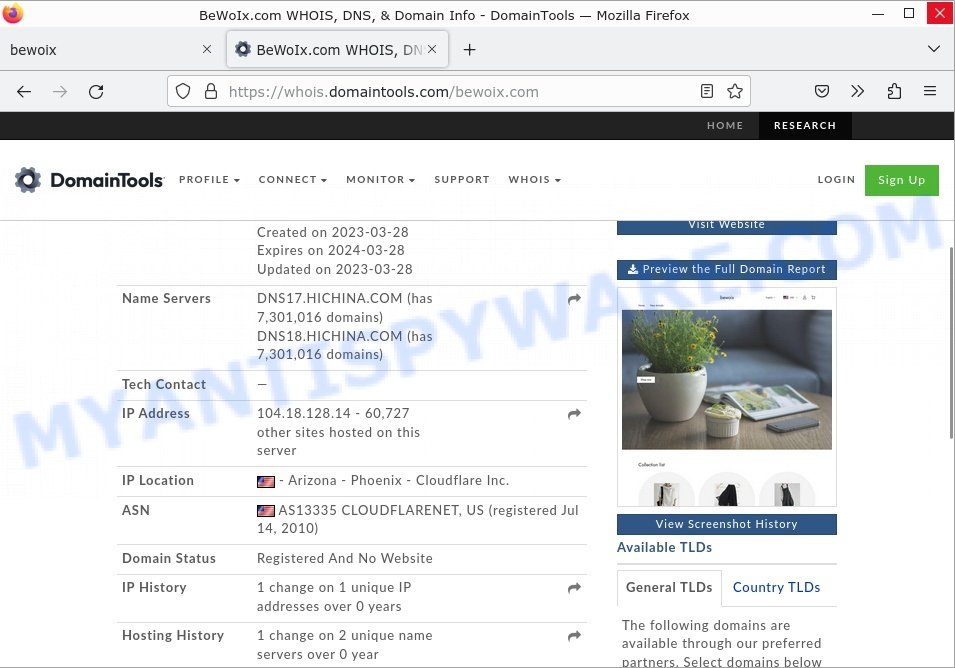Select the General TLDs tab
The height and width of the screenshot is (668, 955).
point(669,588)
